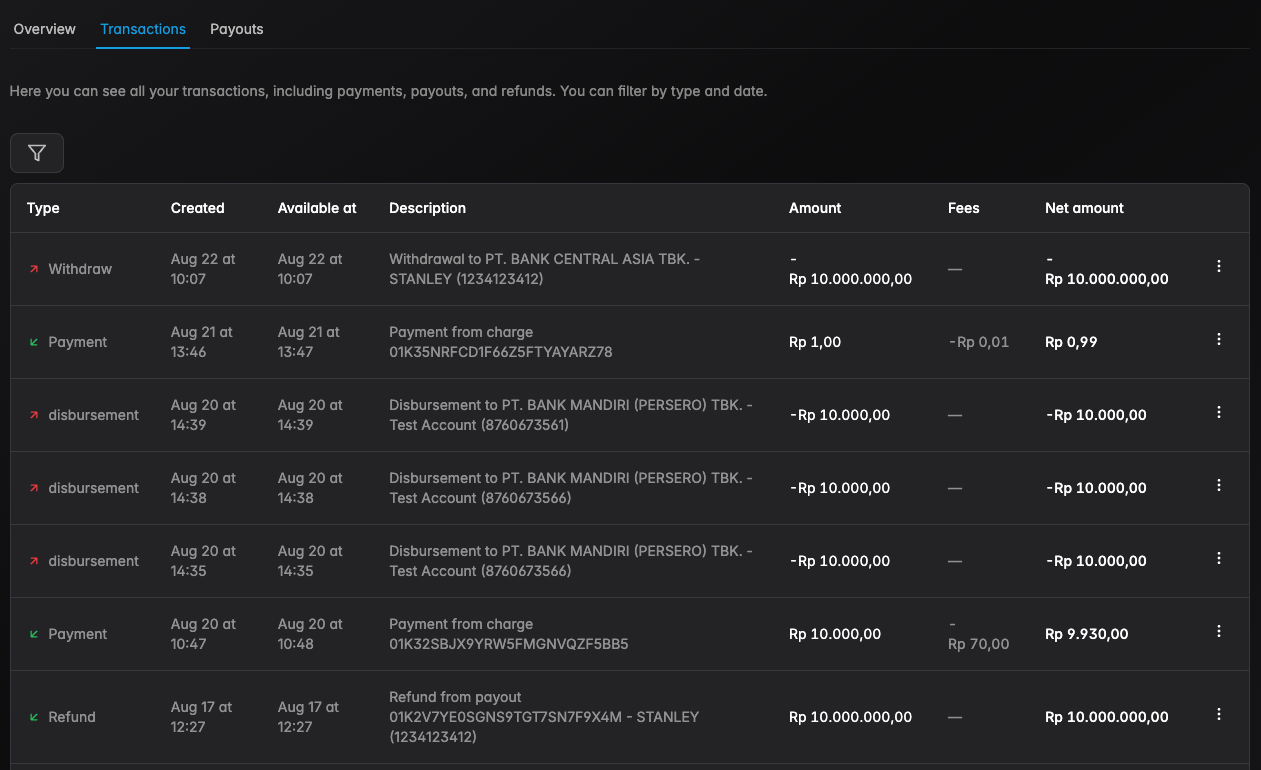Viewport: 1261px width, 770px height.
Task: Click the Type column header
Action: pyautogui.click(x=43, y=208)
